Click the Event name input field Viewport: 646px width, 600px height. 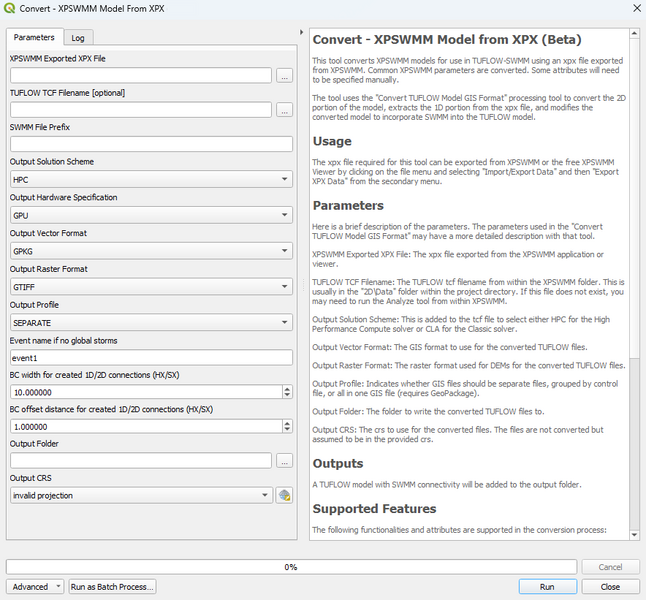click(151, 358)
